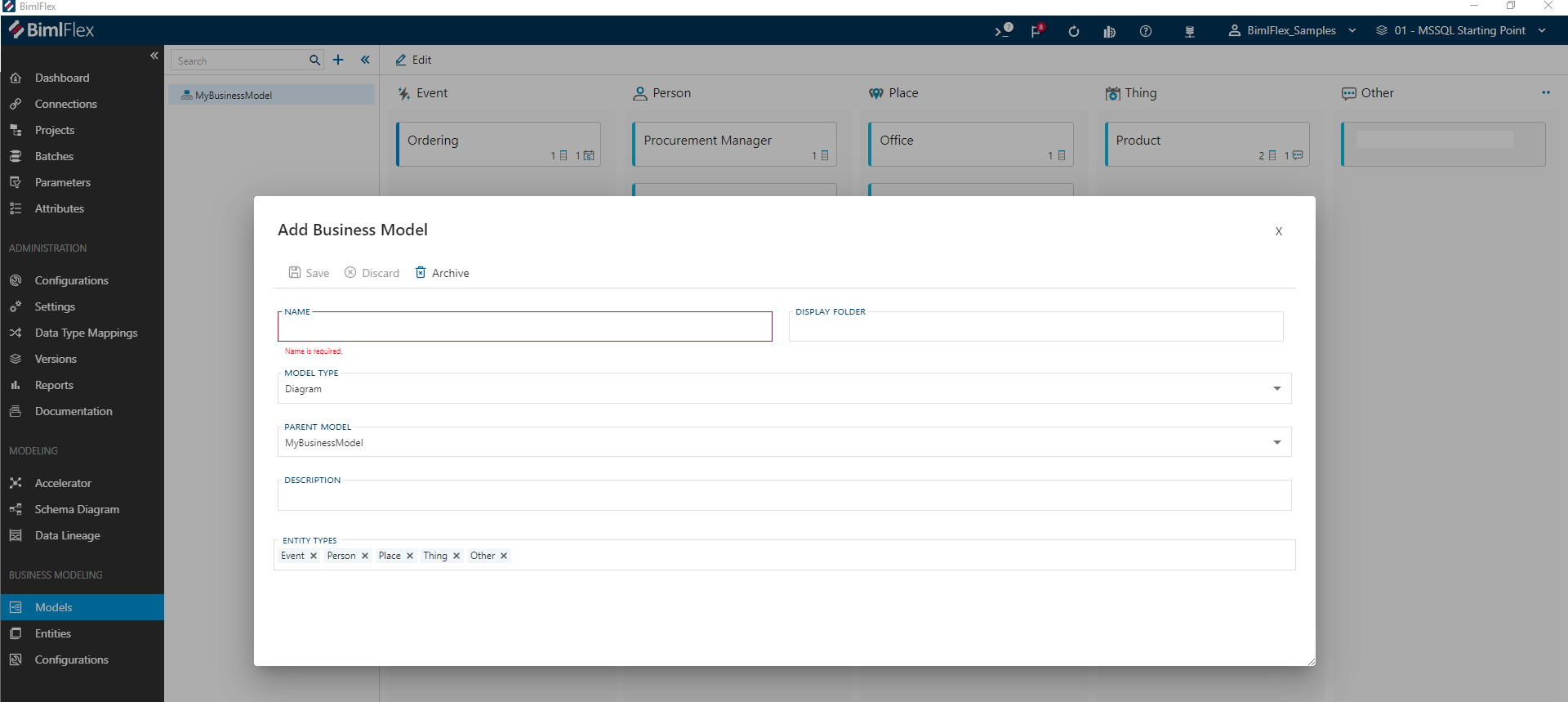Click the Name input field

click(x=524, y=327)
